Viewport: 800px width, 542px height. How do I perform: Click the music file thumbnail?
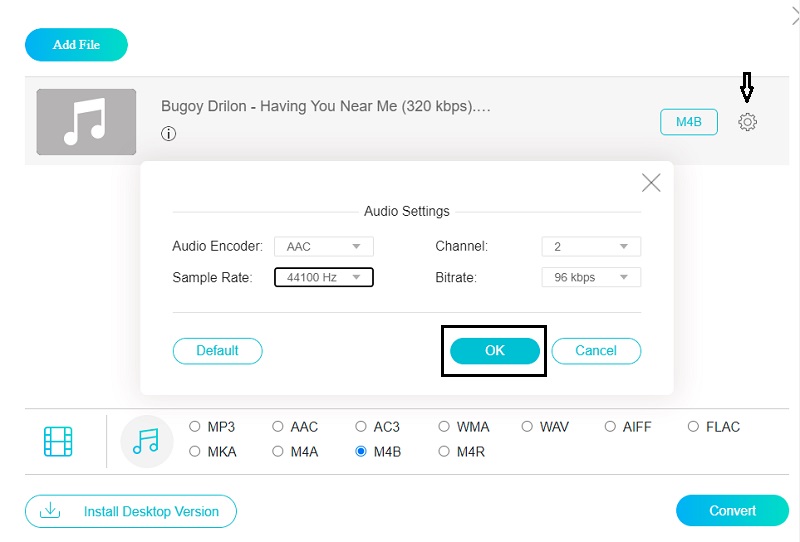[x=86, y=122]
